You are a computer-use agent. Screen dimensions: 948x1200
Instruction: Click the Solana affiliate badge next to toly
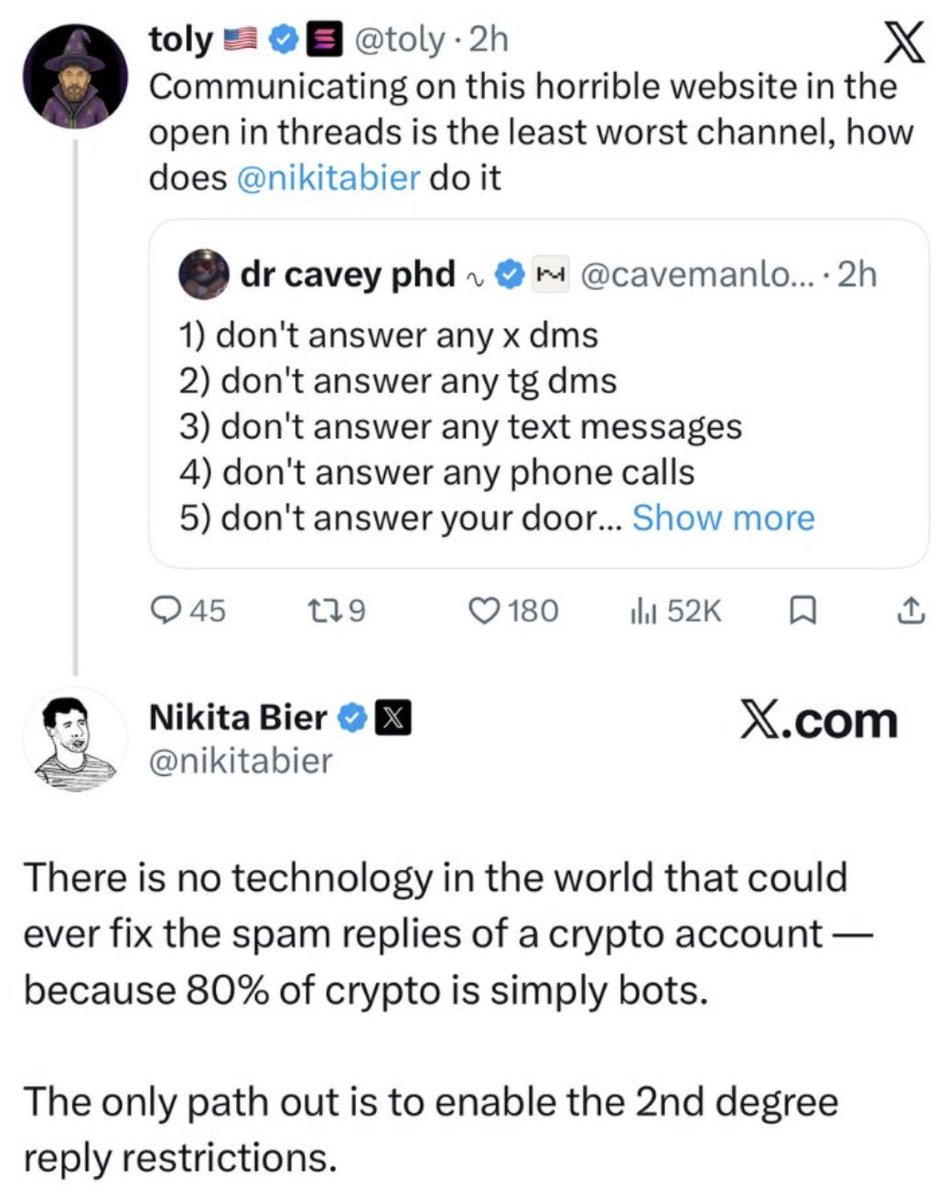tap(318, 41)
